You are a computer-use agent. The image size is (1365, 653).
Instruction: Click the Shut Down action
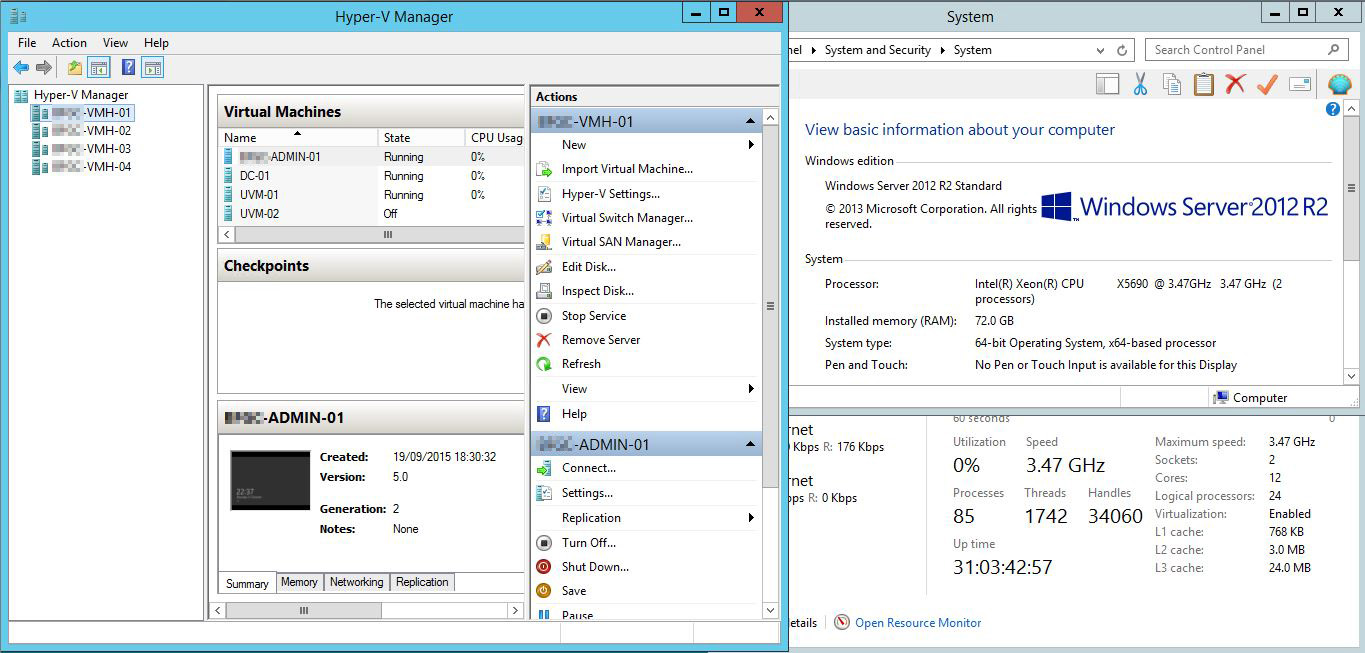(594, 567)
